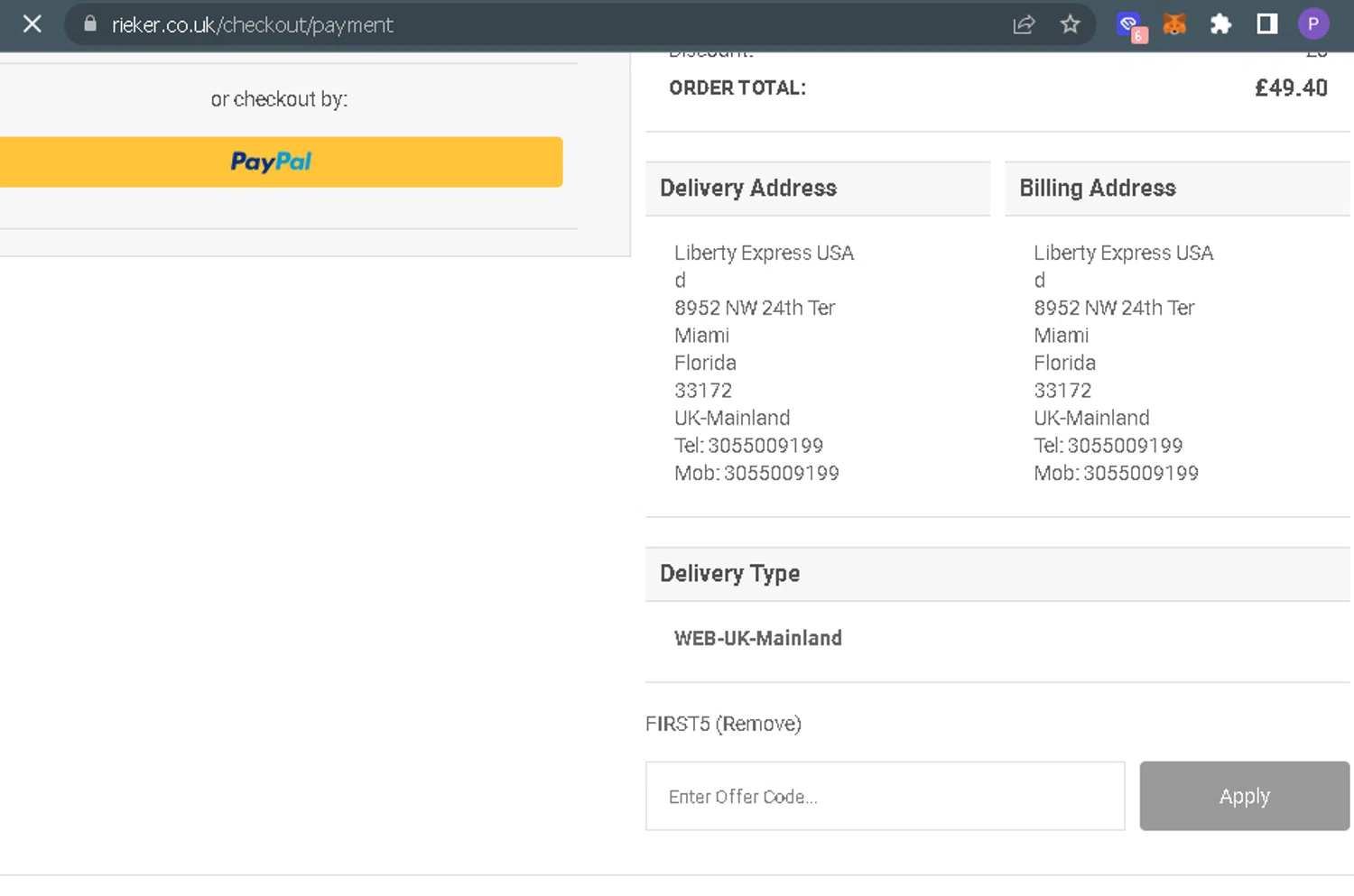Click the Delivery Address heading
This screenshot has width=1354, height=896.
(x=748, y=188)
